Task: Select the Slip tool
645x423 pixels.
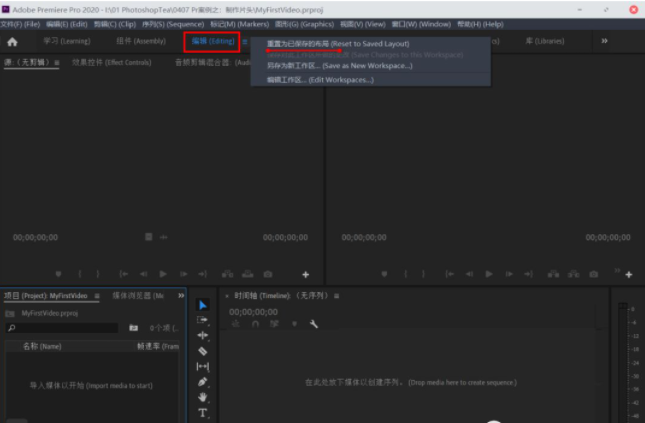Action: coord(203,366)
